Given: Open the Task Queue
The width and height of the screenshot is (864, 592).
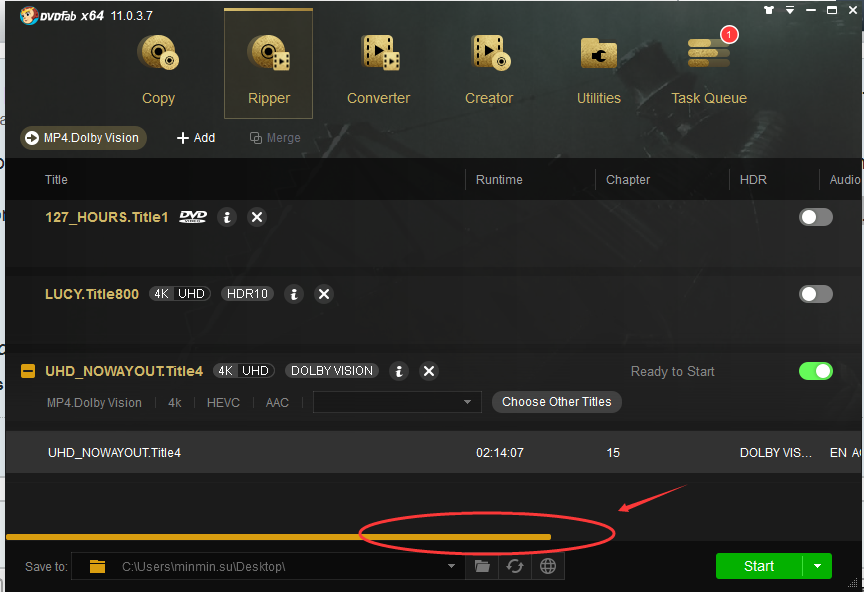Looking at the screenshot, I should (x=709, y=69).
